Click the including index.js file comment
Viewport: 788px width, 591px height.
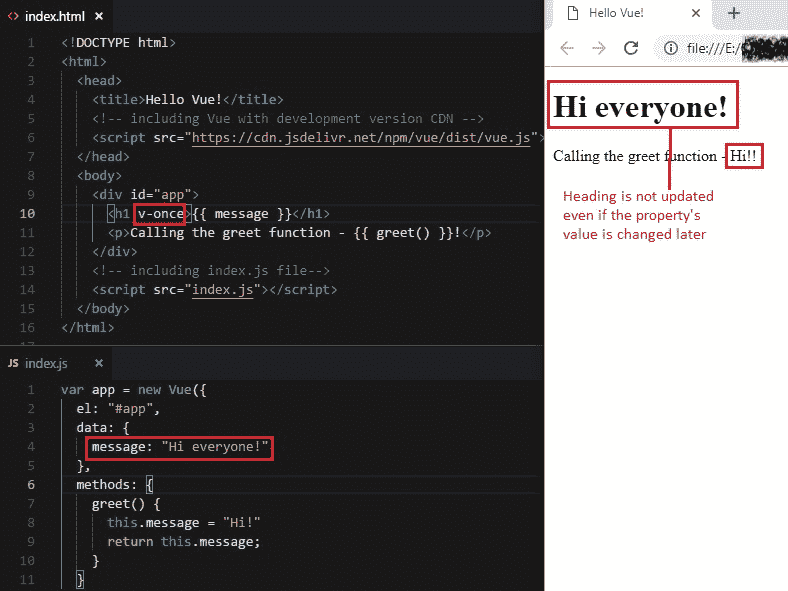[211, 271]
